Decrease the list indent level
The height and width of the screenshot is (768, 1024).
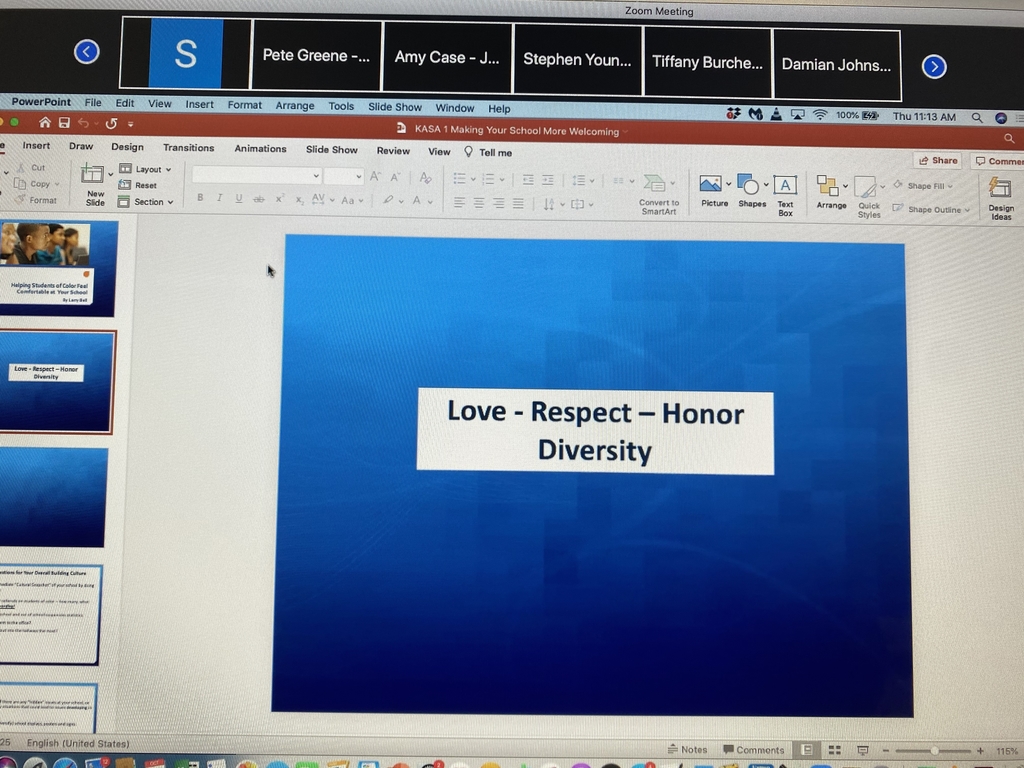pos(528,180)
